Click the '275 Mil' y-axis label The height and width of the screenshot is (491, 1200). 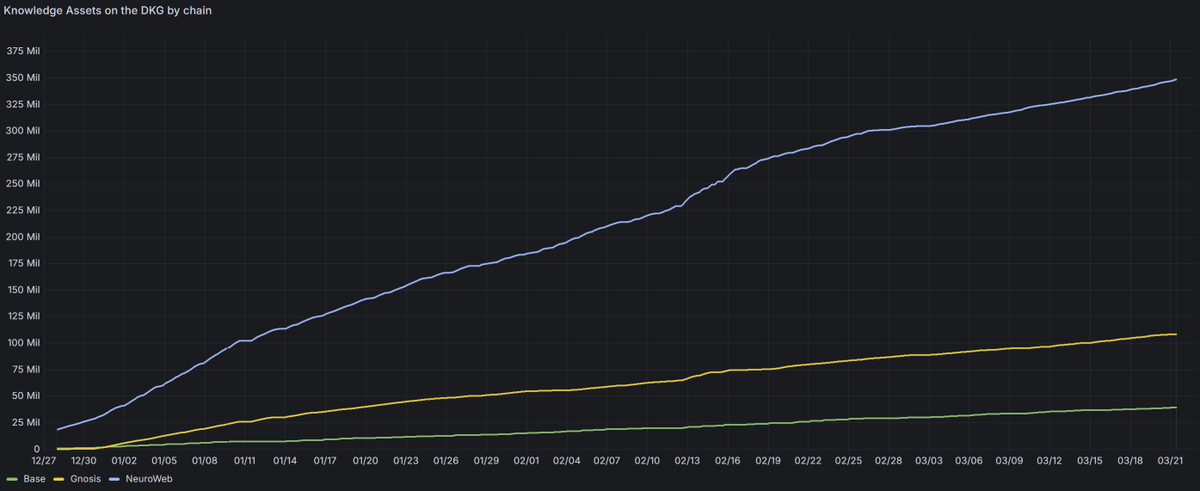coord(22,157)
